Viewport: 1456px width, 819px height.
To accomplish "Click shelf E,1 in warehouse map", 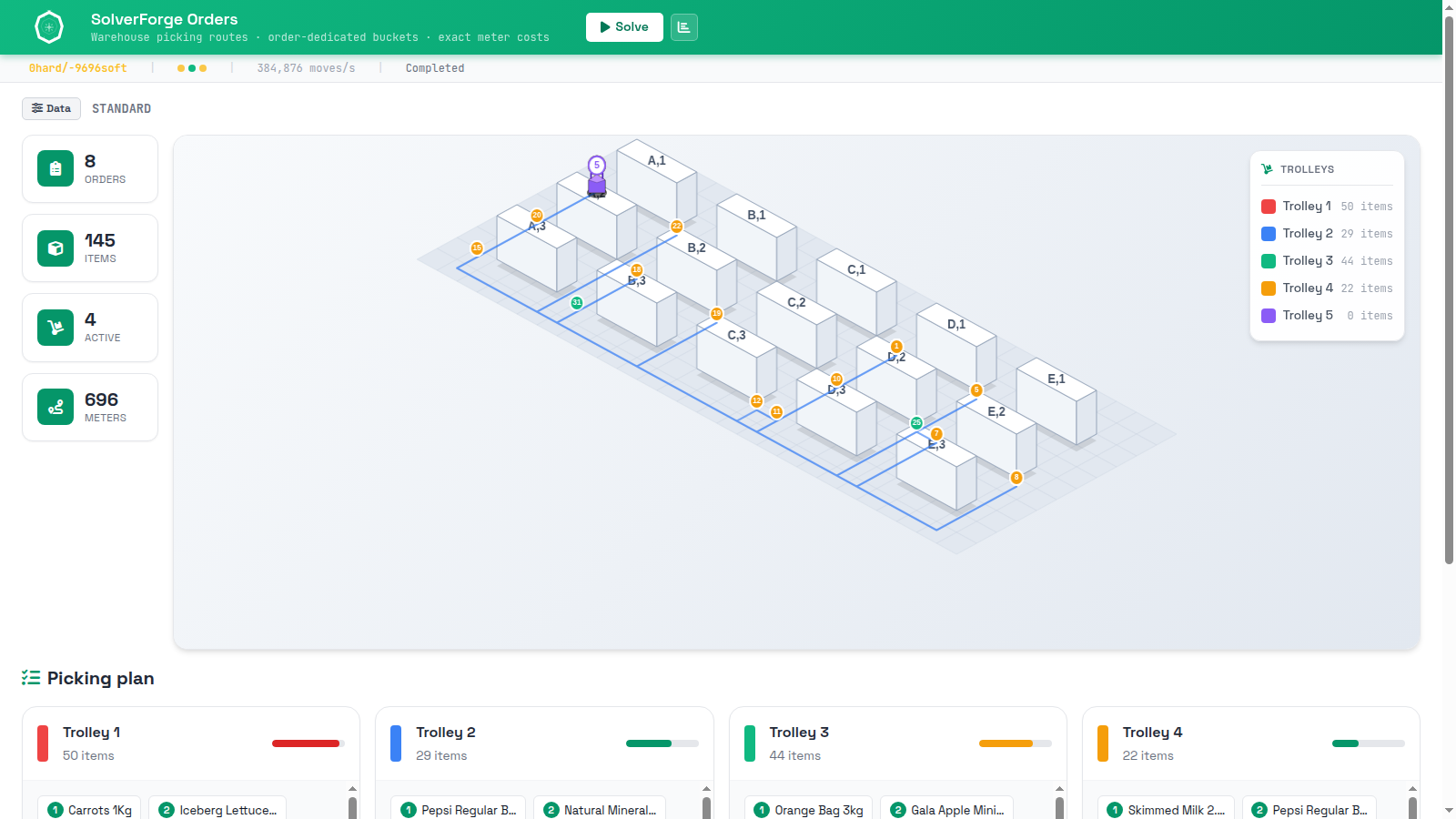I will point(1057,400).
